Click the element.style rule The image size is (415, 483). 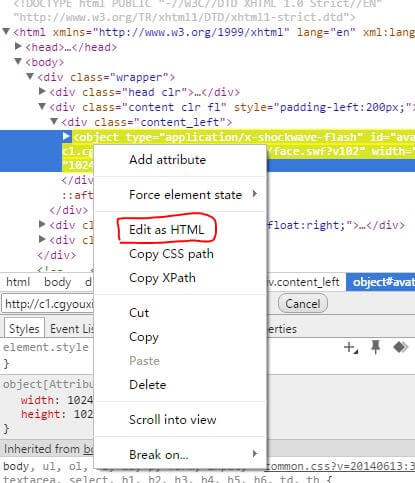point(46,347)
